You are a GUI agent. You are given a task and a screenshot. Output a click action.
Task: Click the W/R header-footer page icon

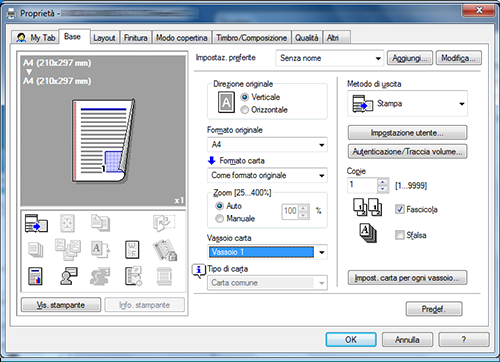coord(132,250)
